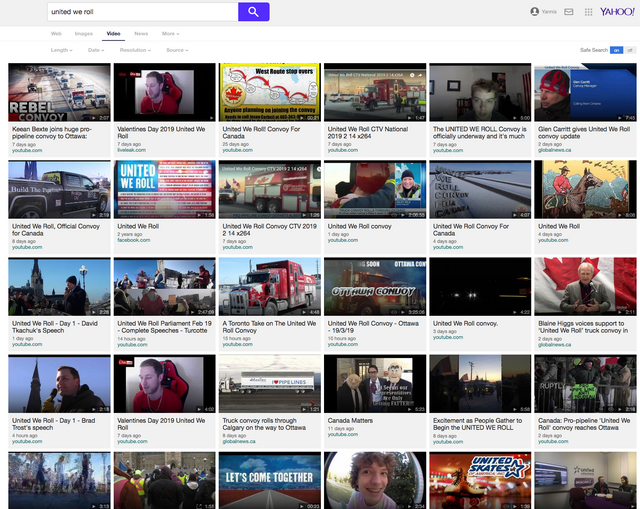640x509 pixels.
Task: Open 'United We Roll Convoy CTV 2019 2 14' title
Action: [269, 230]
